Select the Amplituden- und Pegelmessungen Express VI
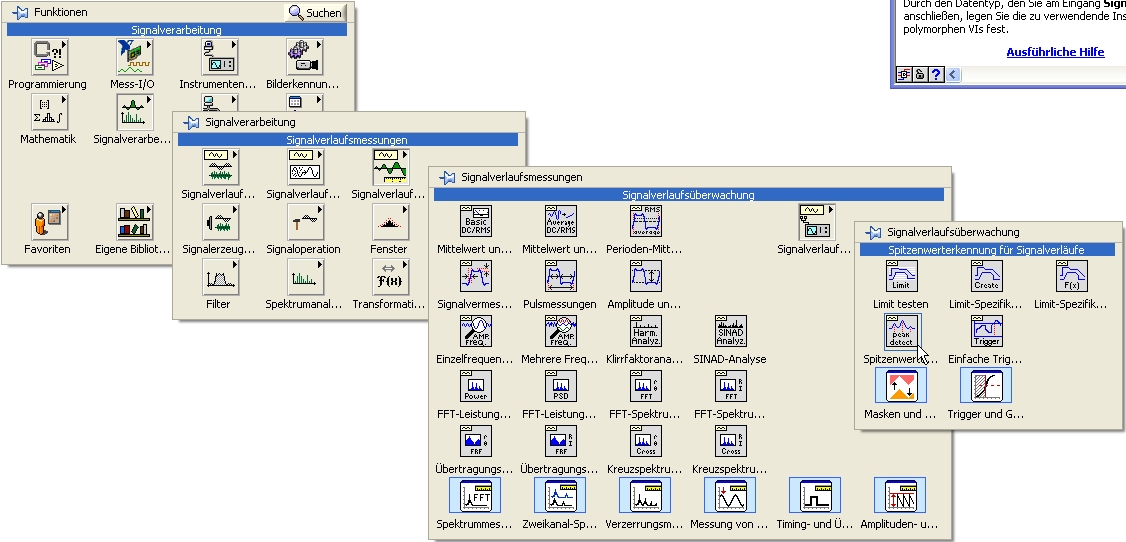1126x542 pixels. click(900, 495)
